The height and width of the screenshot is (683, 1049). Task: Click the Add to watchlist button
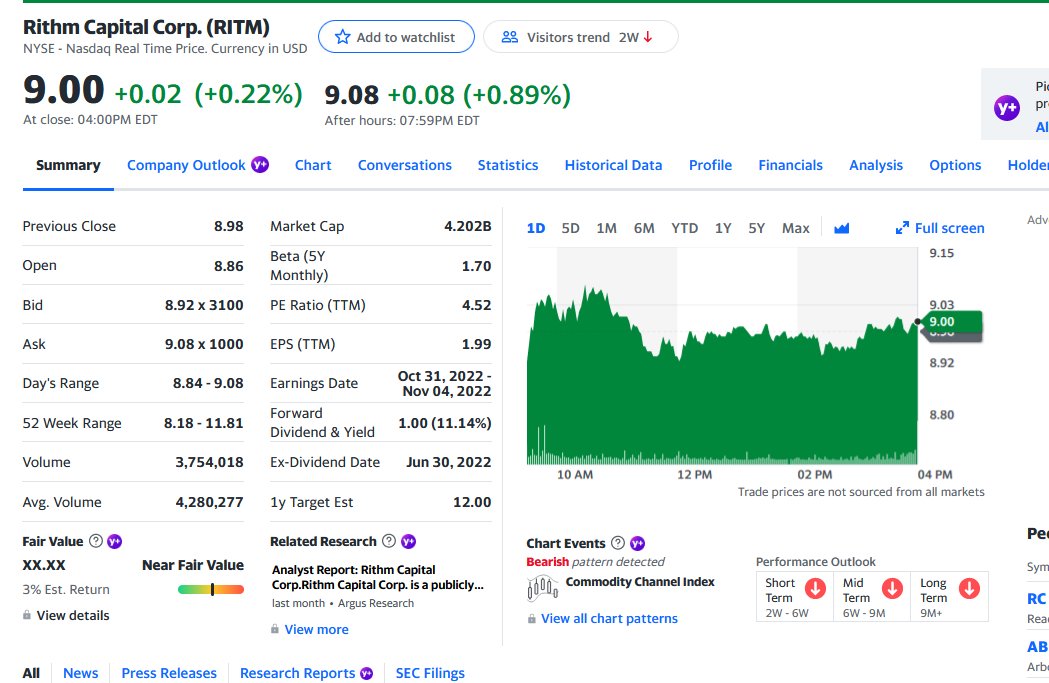click(396, 37)
